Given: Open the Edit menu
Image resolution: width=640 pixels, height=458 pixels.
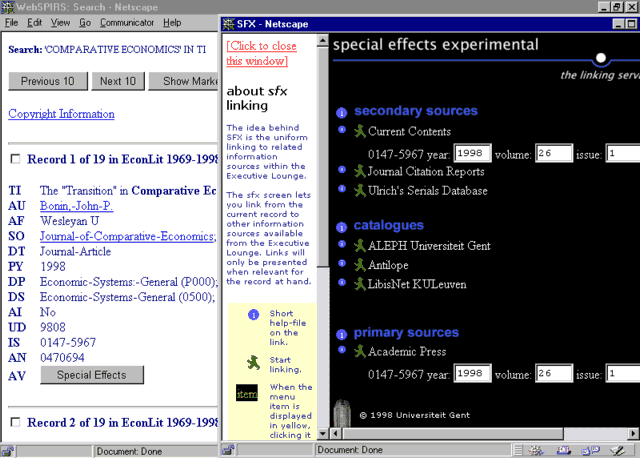Looking at the screenshot, I should click(x=35, y=22).
